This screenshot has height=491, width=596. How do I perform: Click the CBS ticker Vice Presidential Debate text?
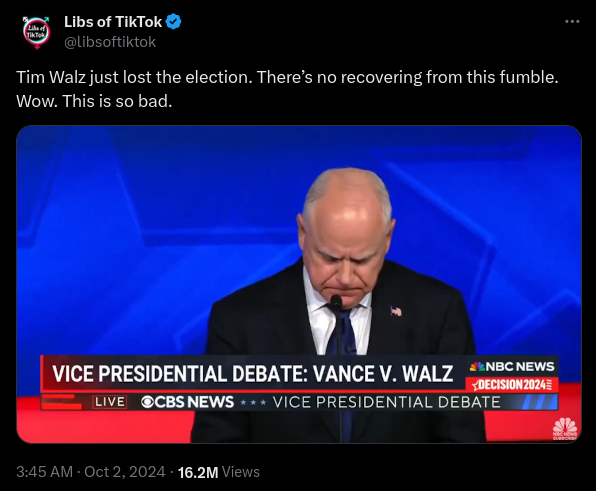(x=386, y=402)
